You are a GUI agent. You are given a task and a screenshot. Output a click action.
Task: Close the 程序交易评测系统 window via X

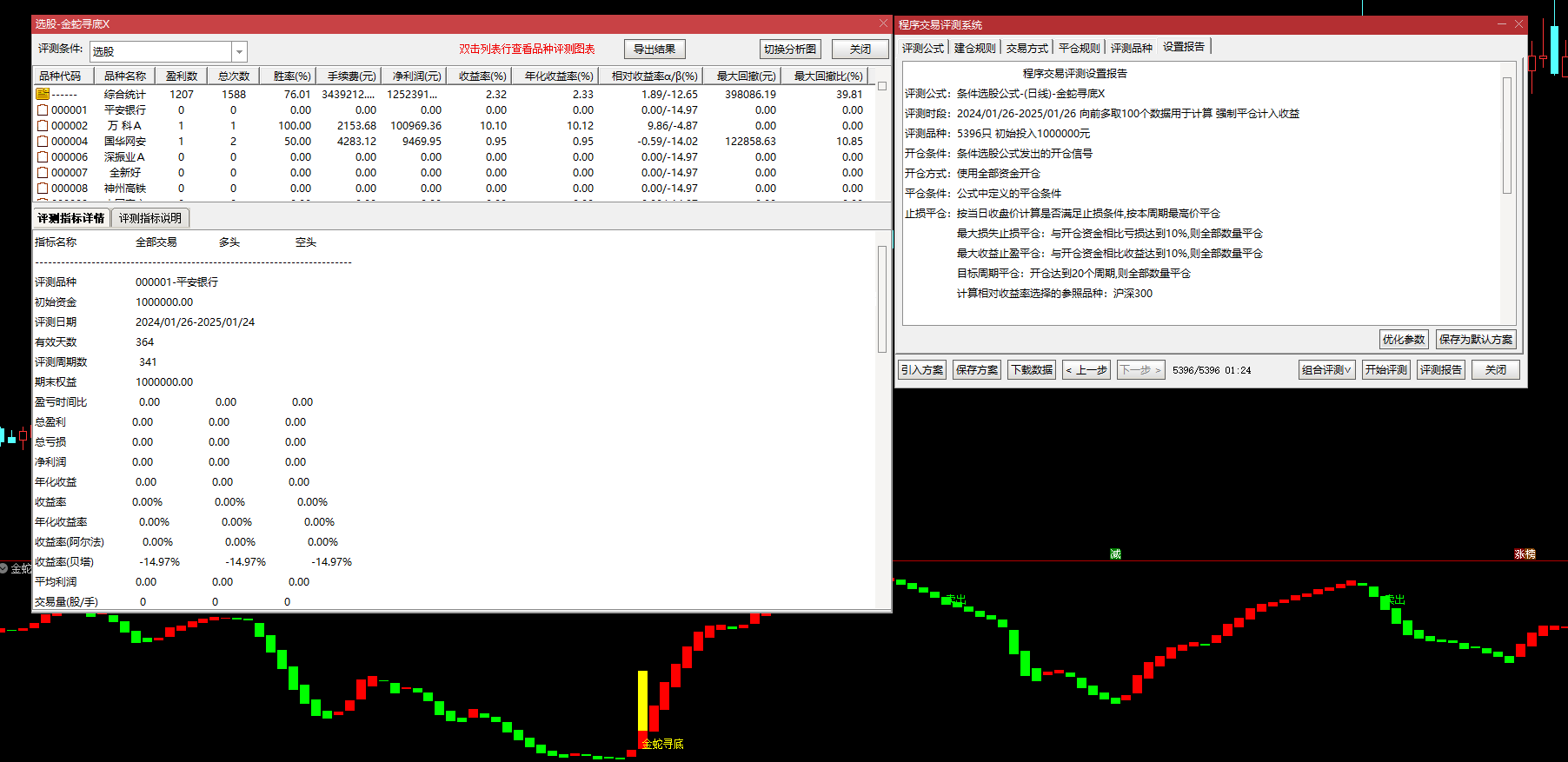point(1518,23)
